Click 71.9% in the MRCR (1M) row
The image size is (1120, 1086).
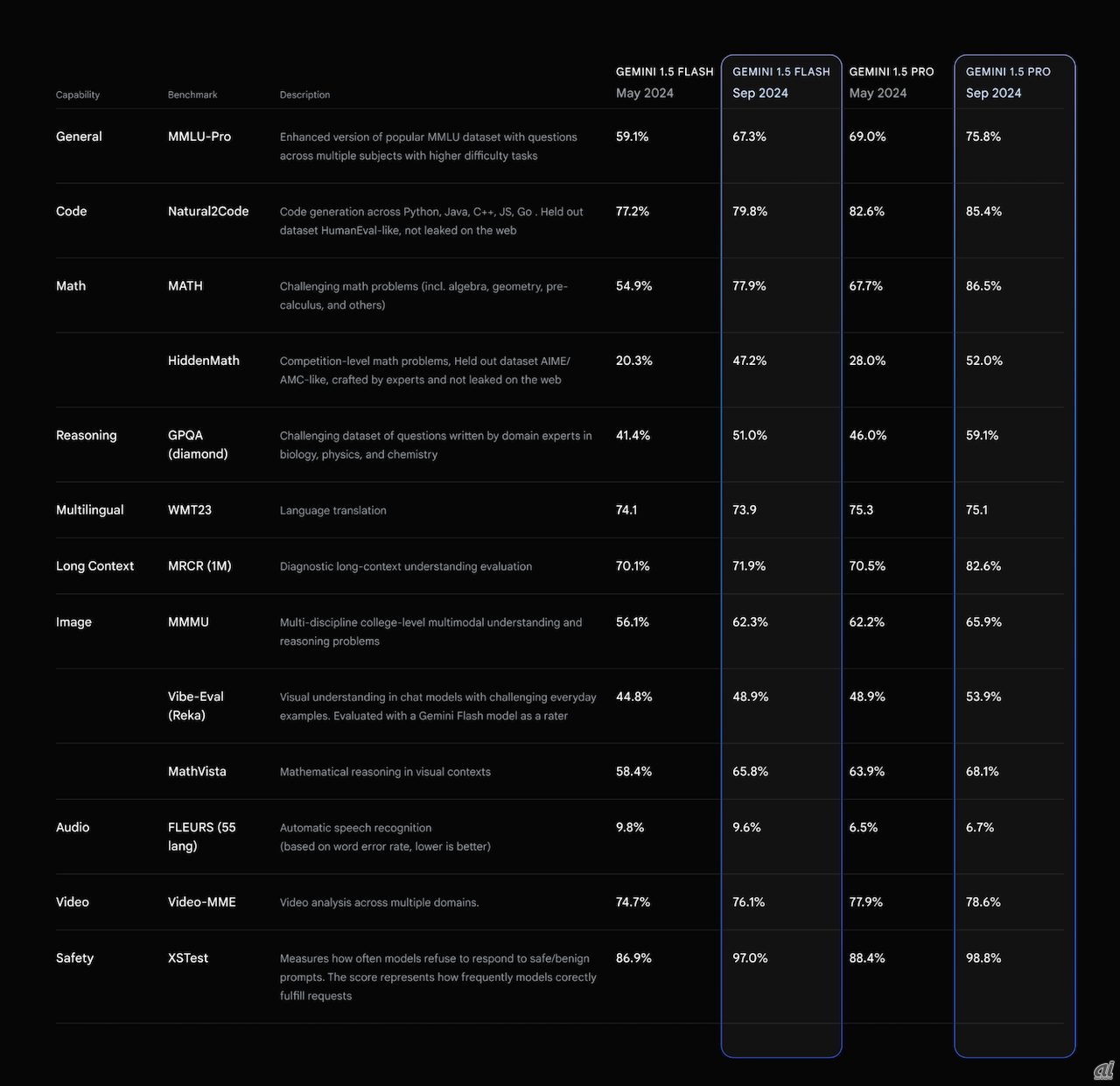[749, 566]
